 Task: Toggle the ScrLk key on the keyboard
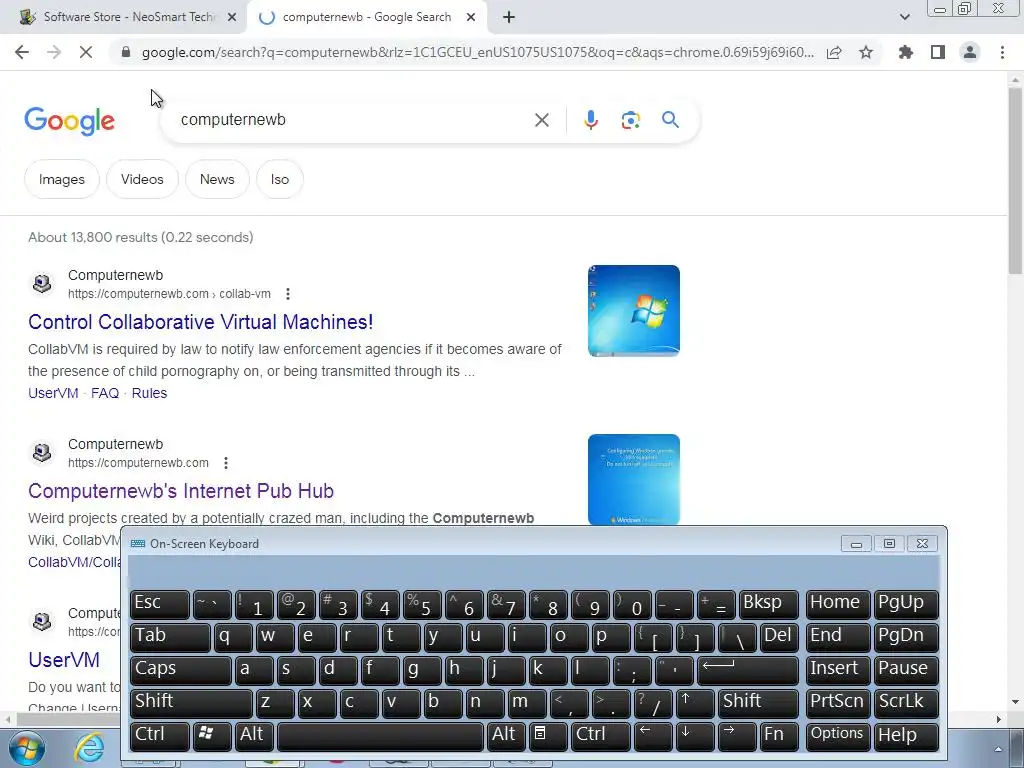click(906, 703)
